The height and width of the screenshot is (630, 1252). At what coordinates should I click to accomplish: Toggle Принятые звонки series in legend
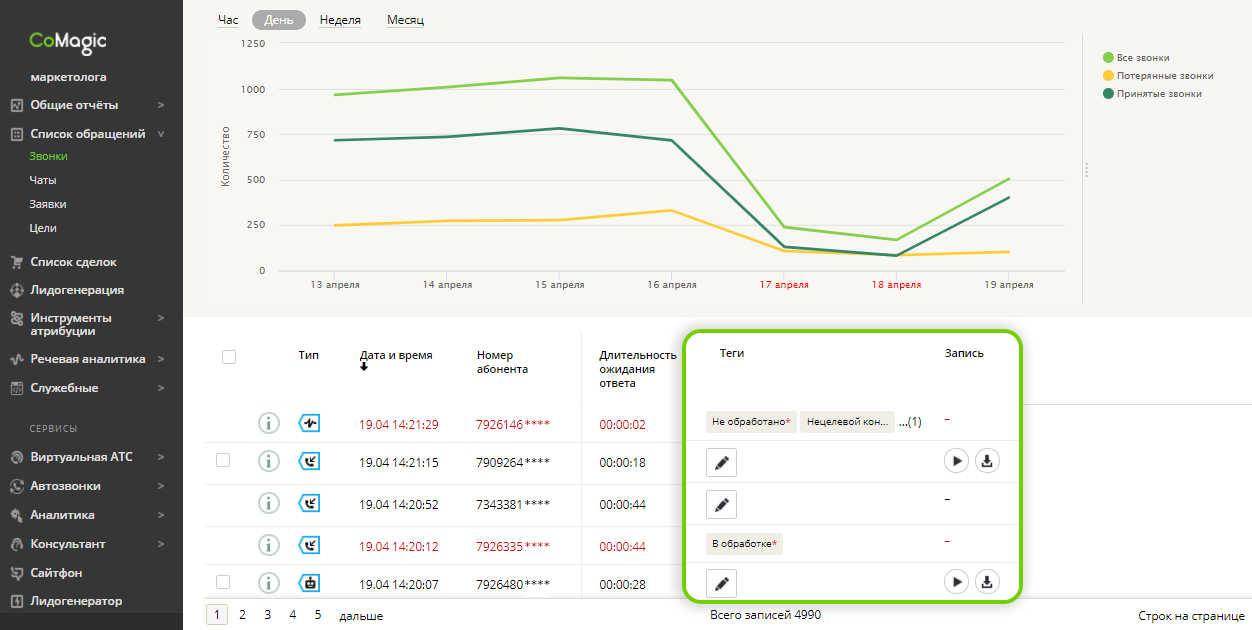[1152, 93]
